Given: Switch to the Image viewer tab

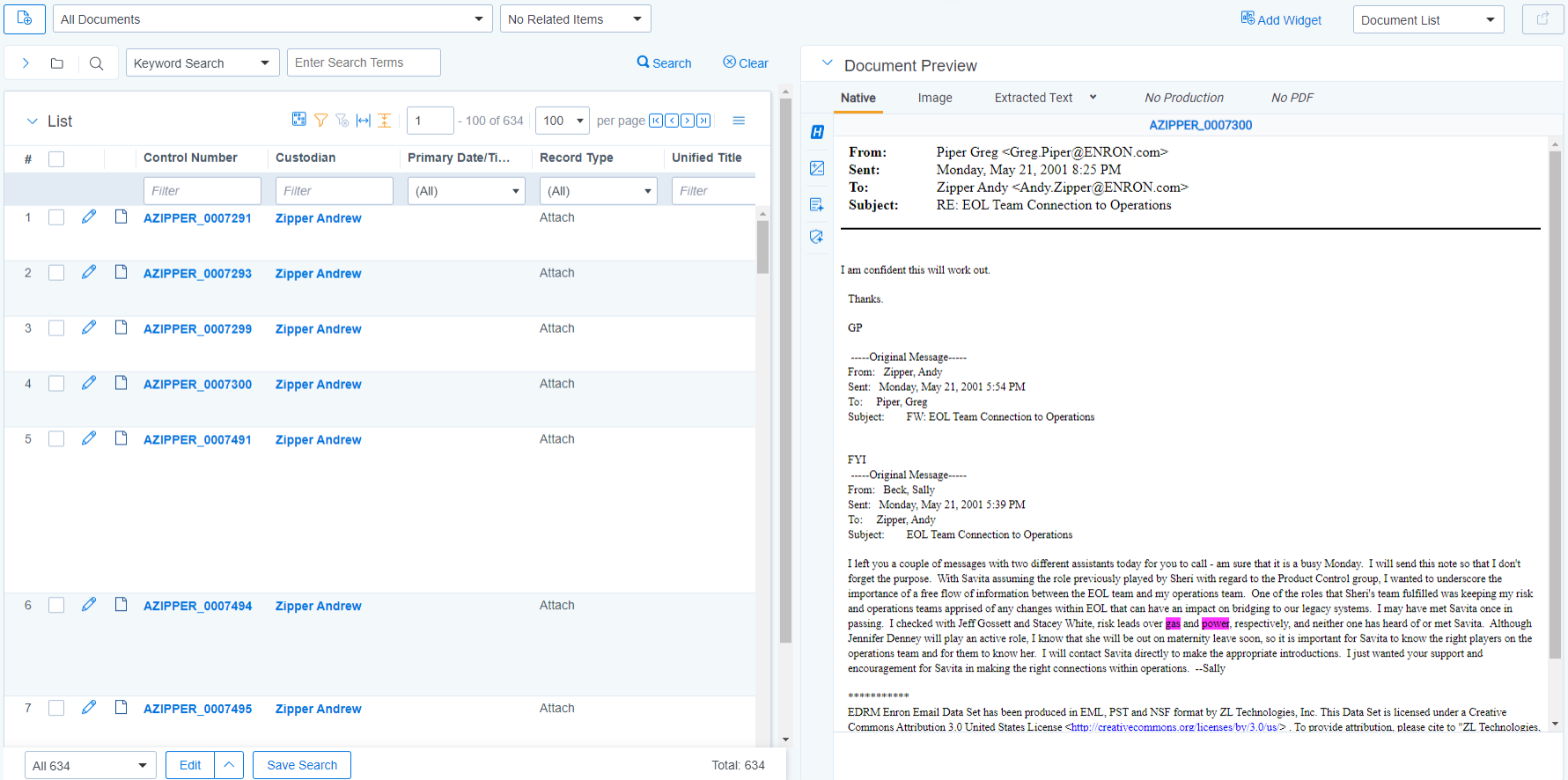Looking at the screenshot, I should click(935, 98).
